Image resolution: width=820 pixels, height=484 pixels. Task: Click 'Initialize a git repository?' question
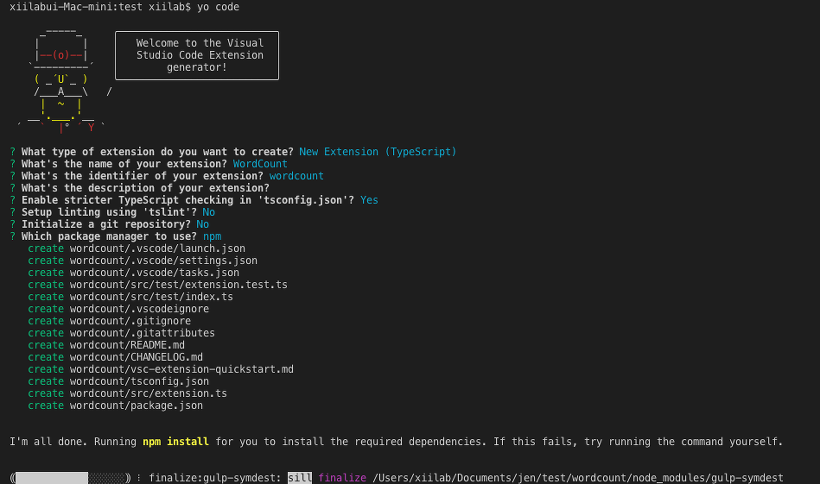coord(106,224)
